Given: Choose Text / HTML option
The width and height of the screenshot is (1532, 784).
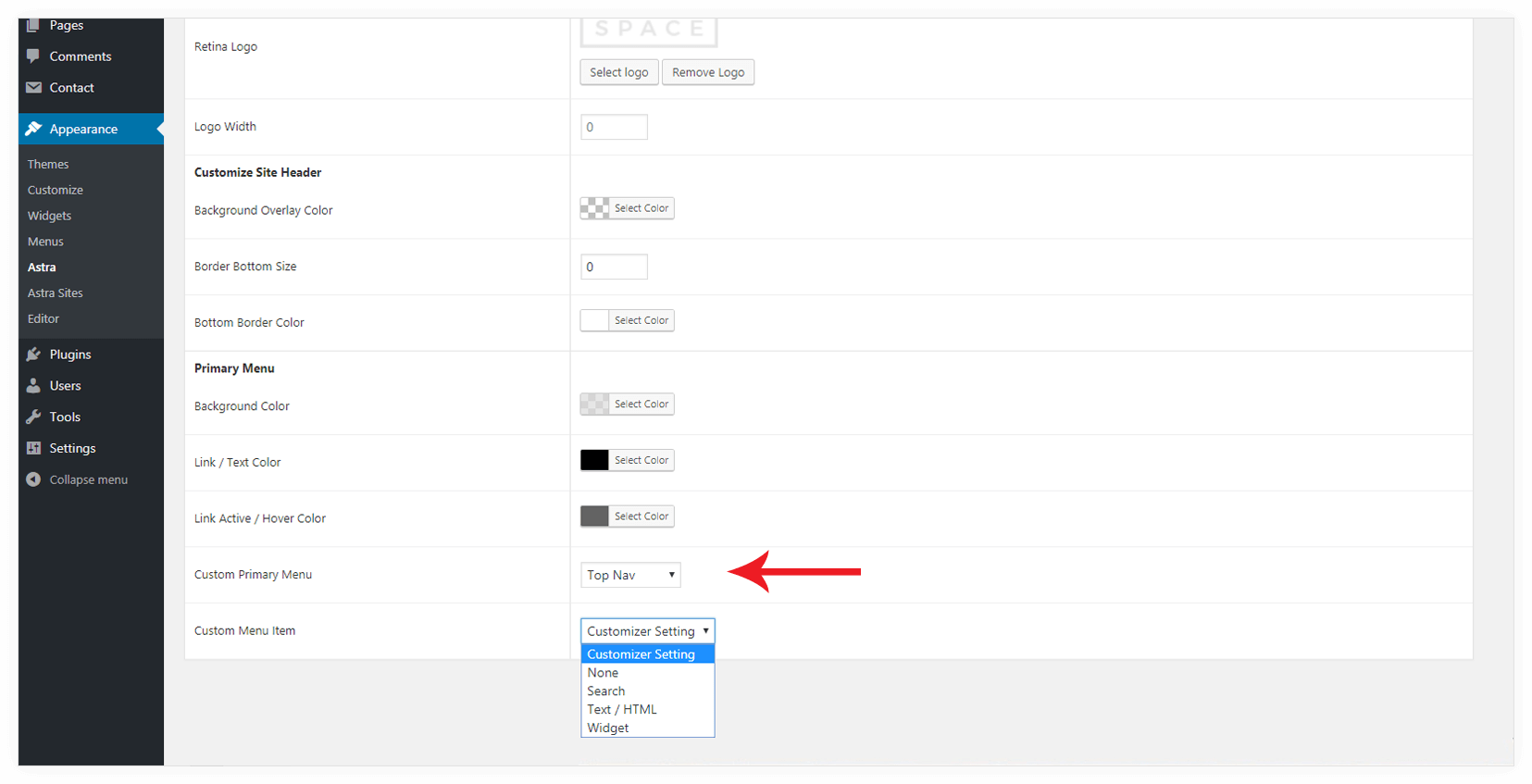Looking at the screenshot, I should 648,710.
